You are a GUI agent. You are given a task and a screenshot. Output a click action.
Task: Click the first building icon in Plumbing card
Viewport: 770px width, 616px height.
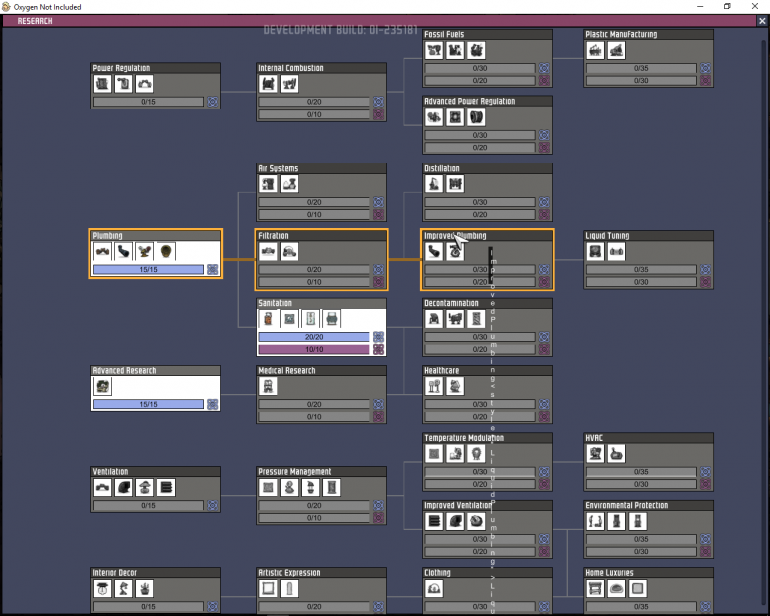(x=103, y=252)
